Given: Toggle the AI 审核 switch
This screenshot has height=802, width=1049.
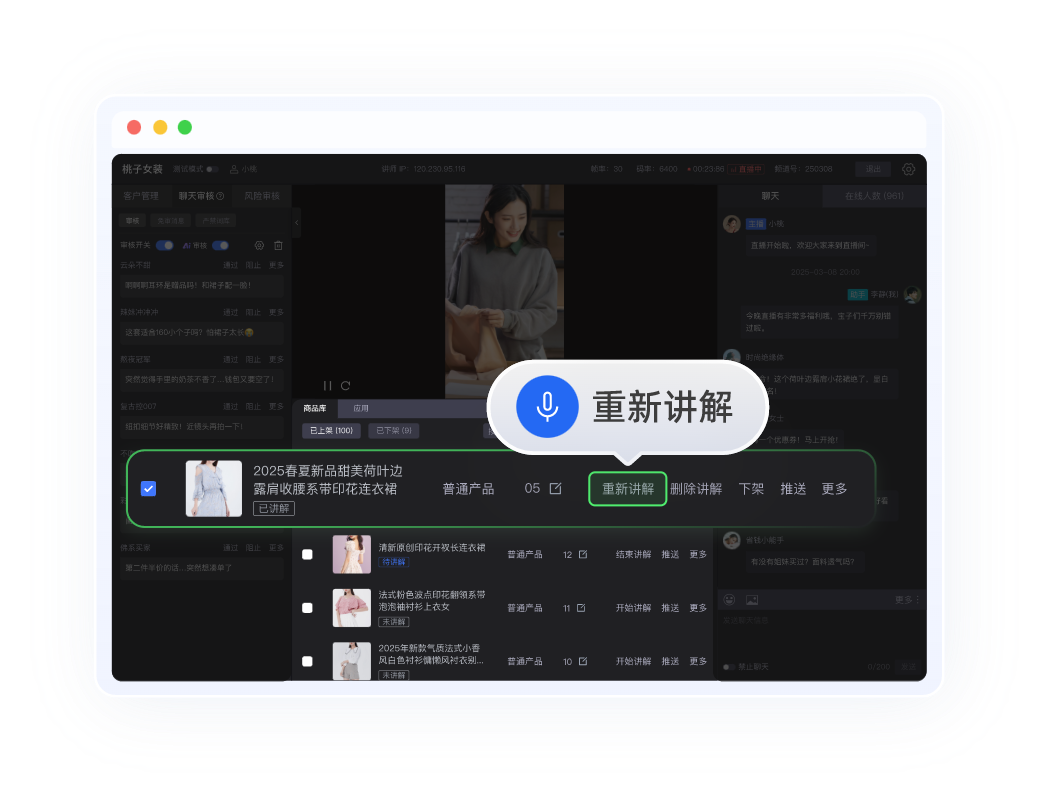Looking at the screenshot, I should (220, 245).
